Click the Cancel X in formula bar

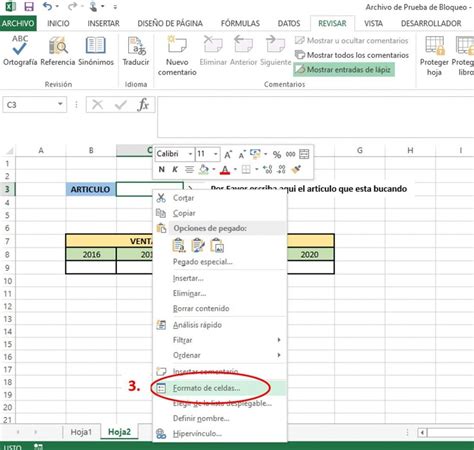97,105
